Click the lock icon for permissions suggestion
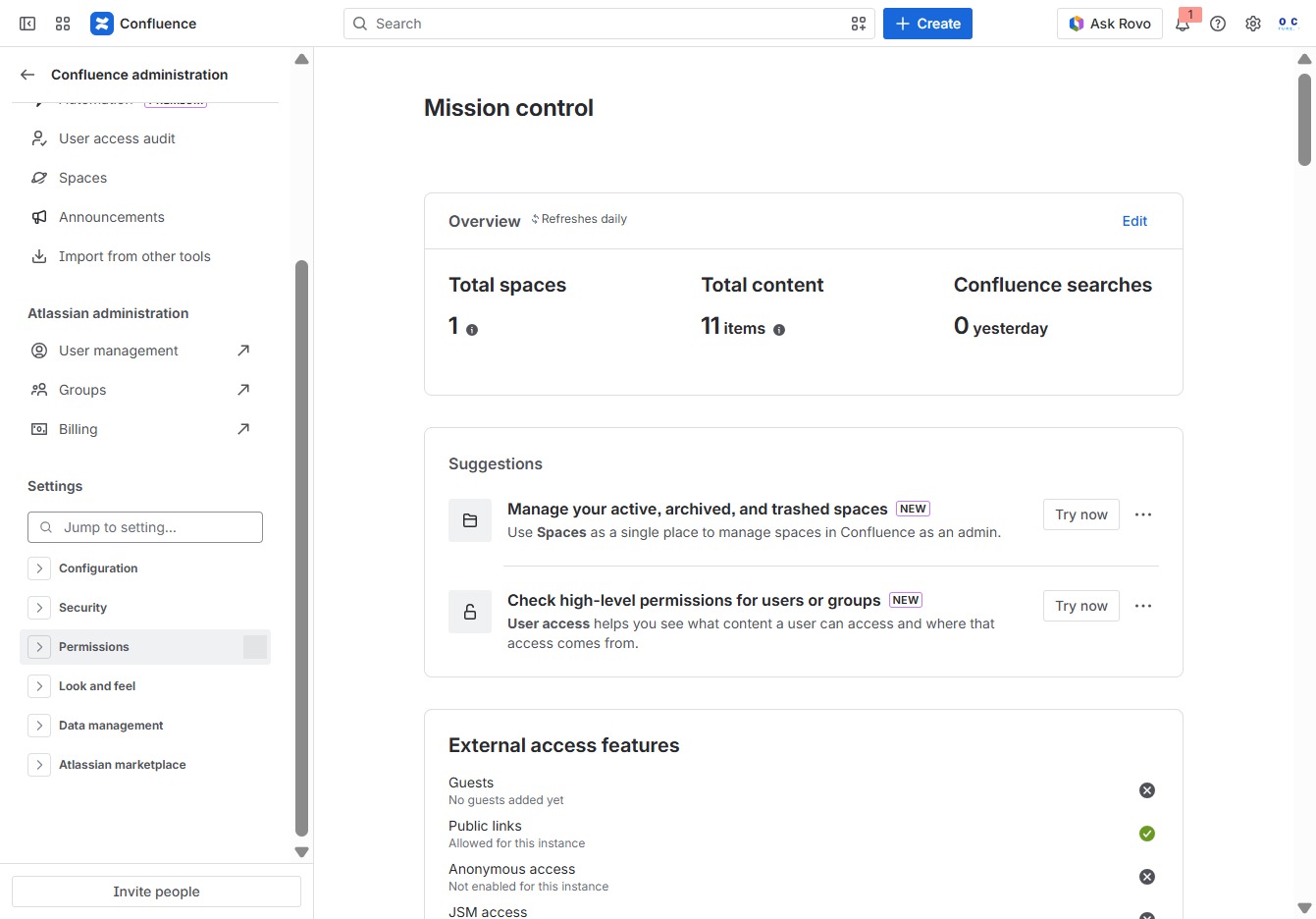The width and height of the screenshot is (1316, 919). point(470,612)
